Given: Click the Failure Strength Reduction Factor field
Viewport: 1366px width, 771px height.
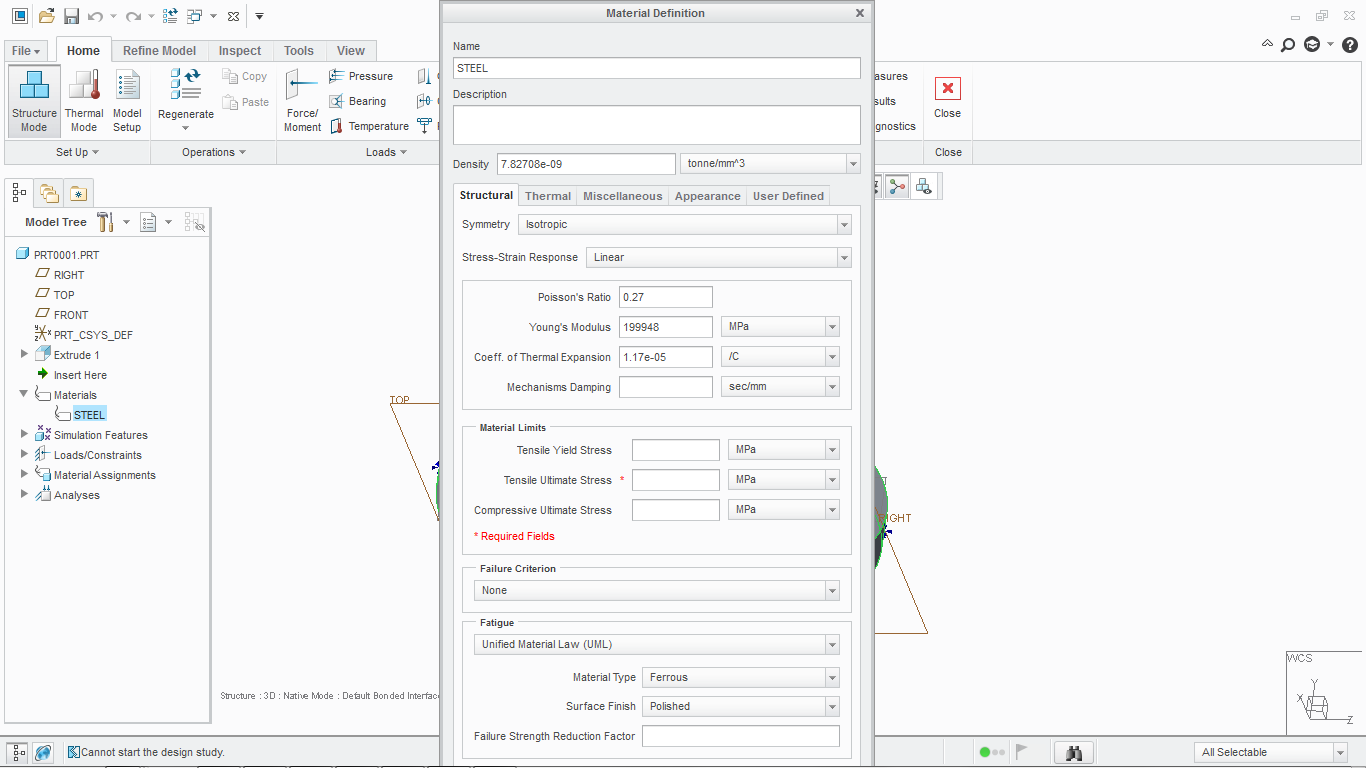Looking at the screenshot, I should (x=741, y=736).
